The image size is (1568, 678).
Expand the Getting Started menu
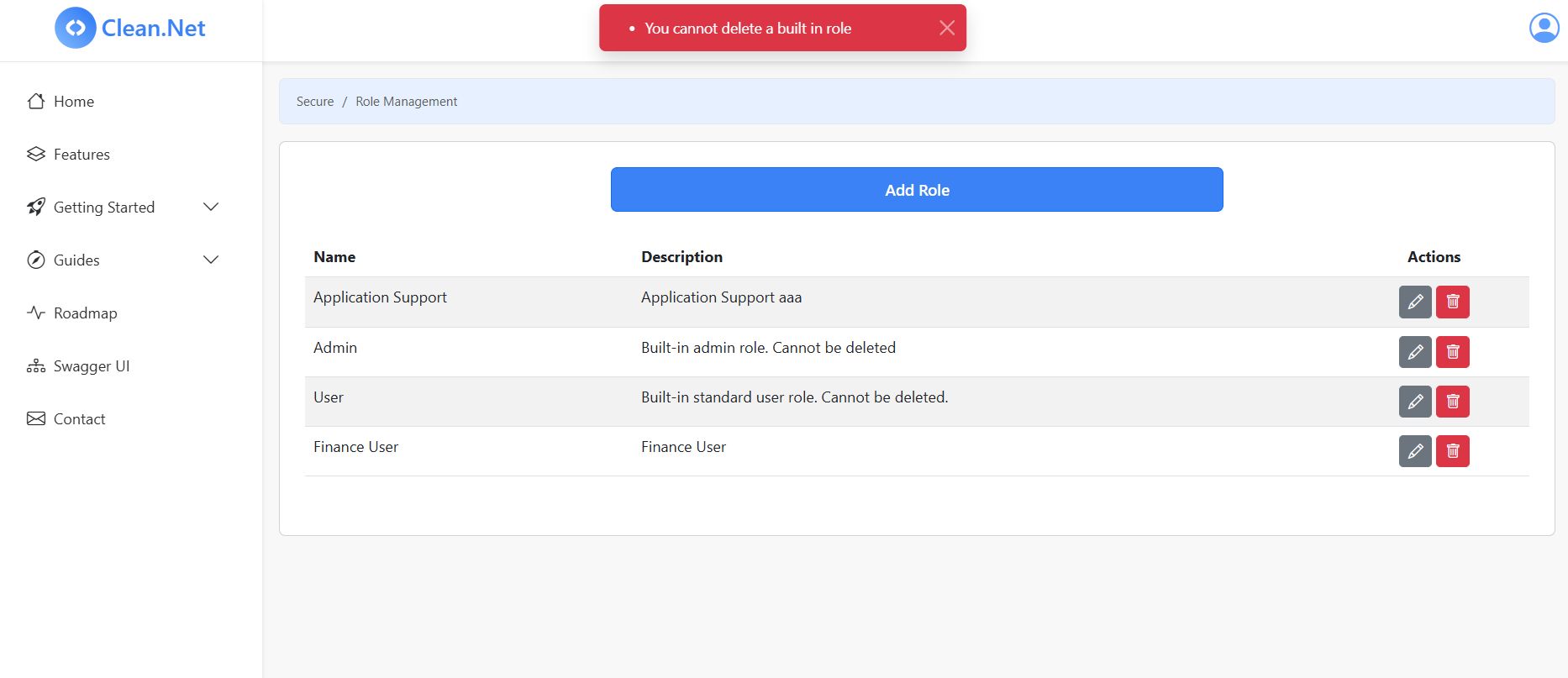coord(211,207)
